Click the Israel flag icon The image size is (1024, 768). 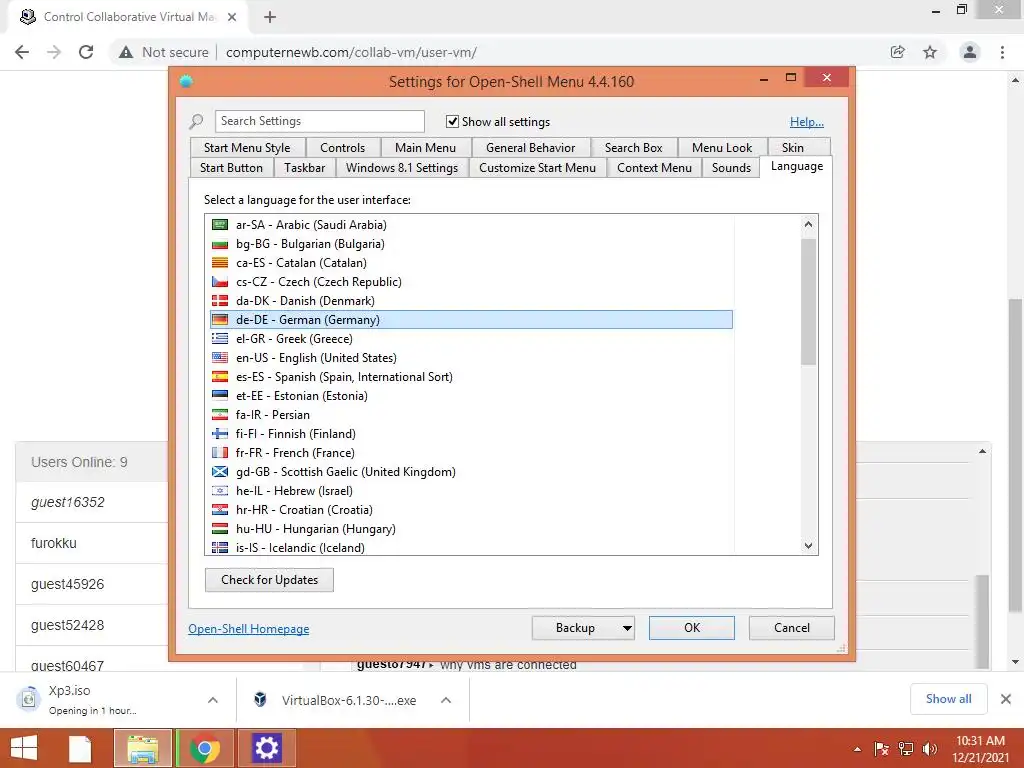coord(220,490)
